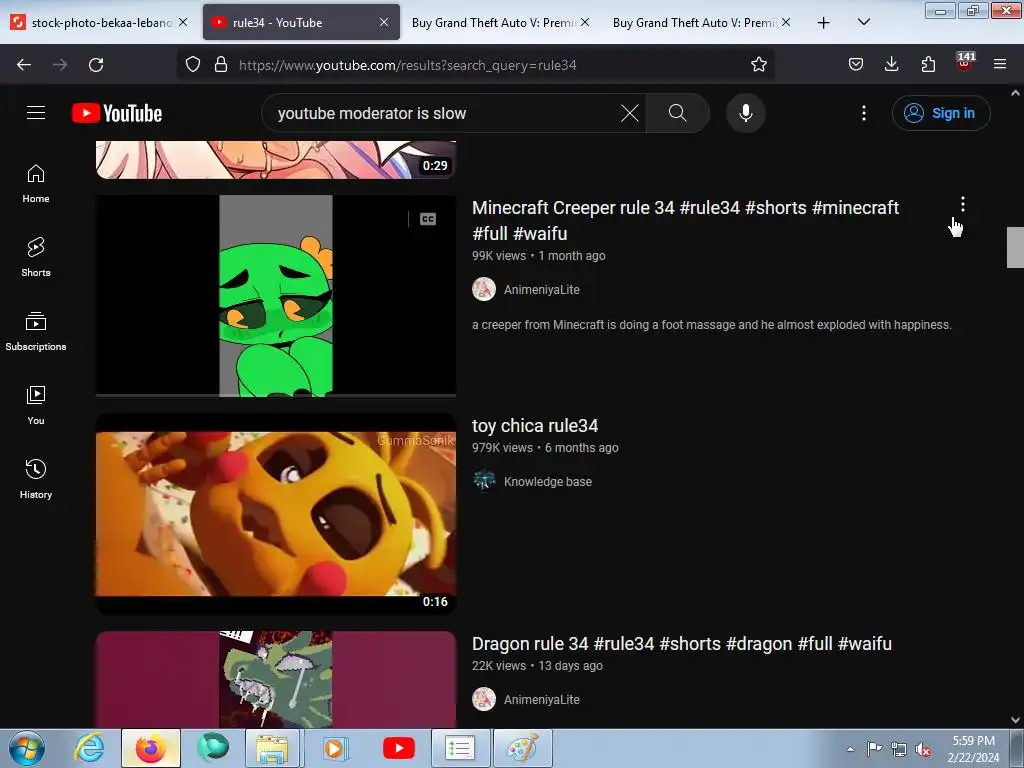View site security padlock info
The image size is (1024, 768).
coord(221,65)
